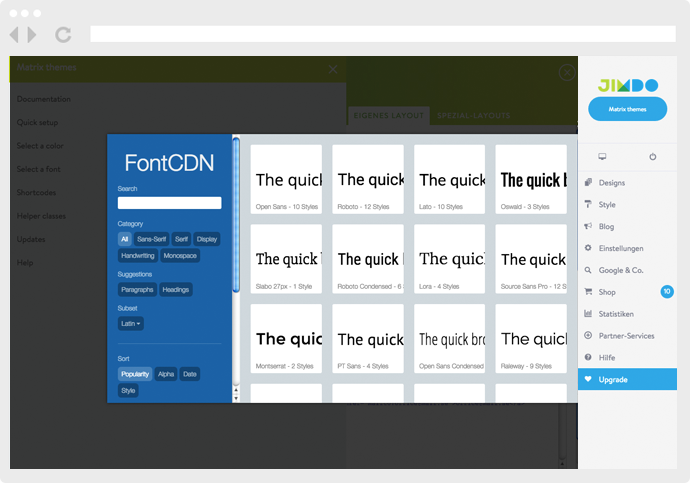The width and height of the screenshot is (690, 483).
Task: Open Select a font menu item
Action: (39, 169)
